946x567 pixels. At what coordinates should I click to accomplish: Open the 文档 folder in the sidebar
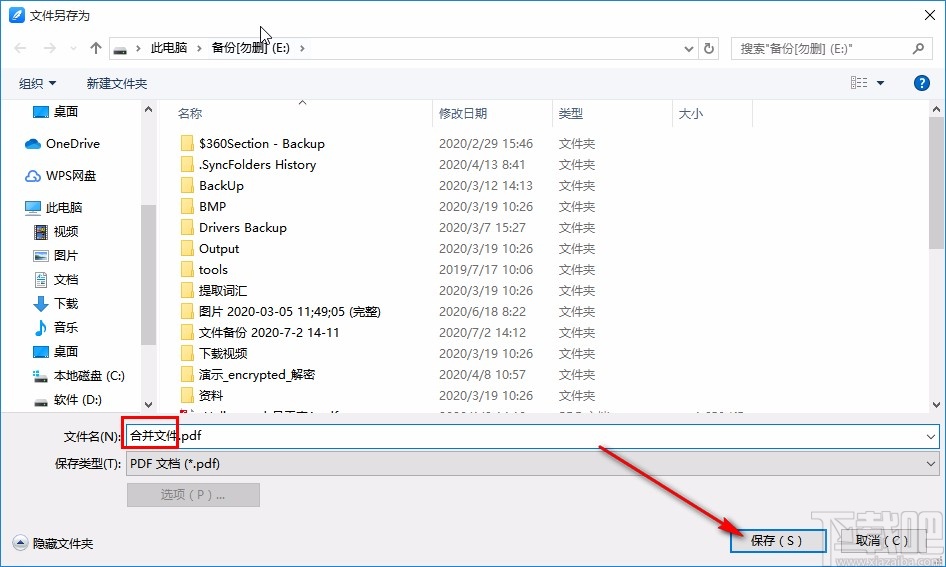click(56, 280)
